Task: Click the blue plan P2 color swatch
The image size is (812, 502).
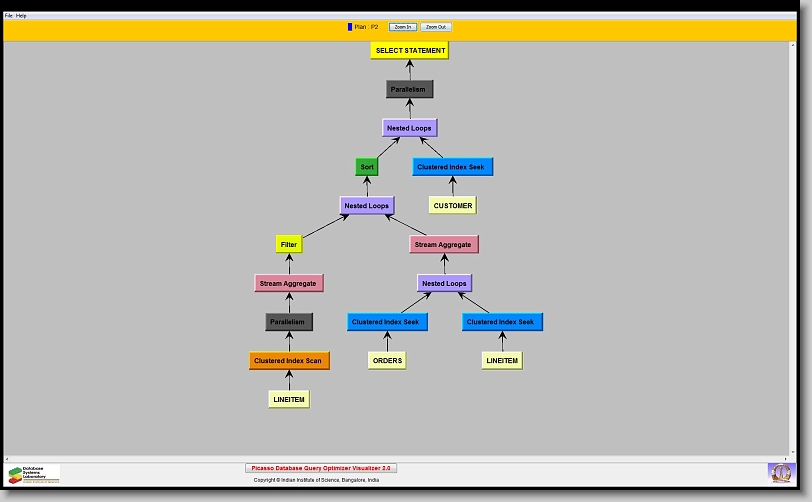Action: tap(350, 27)
